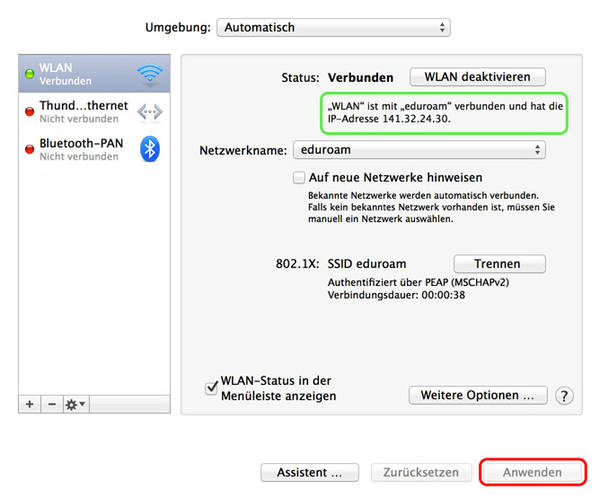Toggle WLAN-Status in der Menüleiste anzeigen
Screen dimensions: 600x499
(211, 388)
